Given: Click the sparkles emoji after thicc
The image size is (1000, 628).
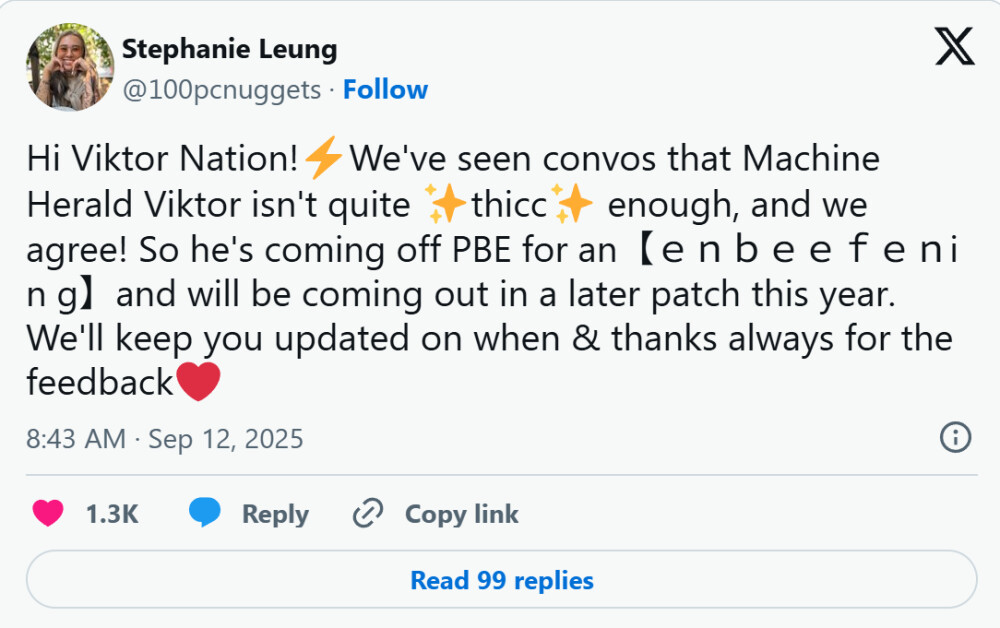Looking at the screenshot, I should pos(575,205).
